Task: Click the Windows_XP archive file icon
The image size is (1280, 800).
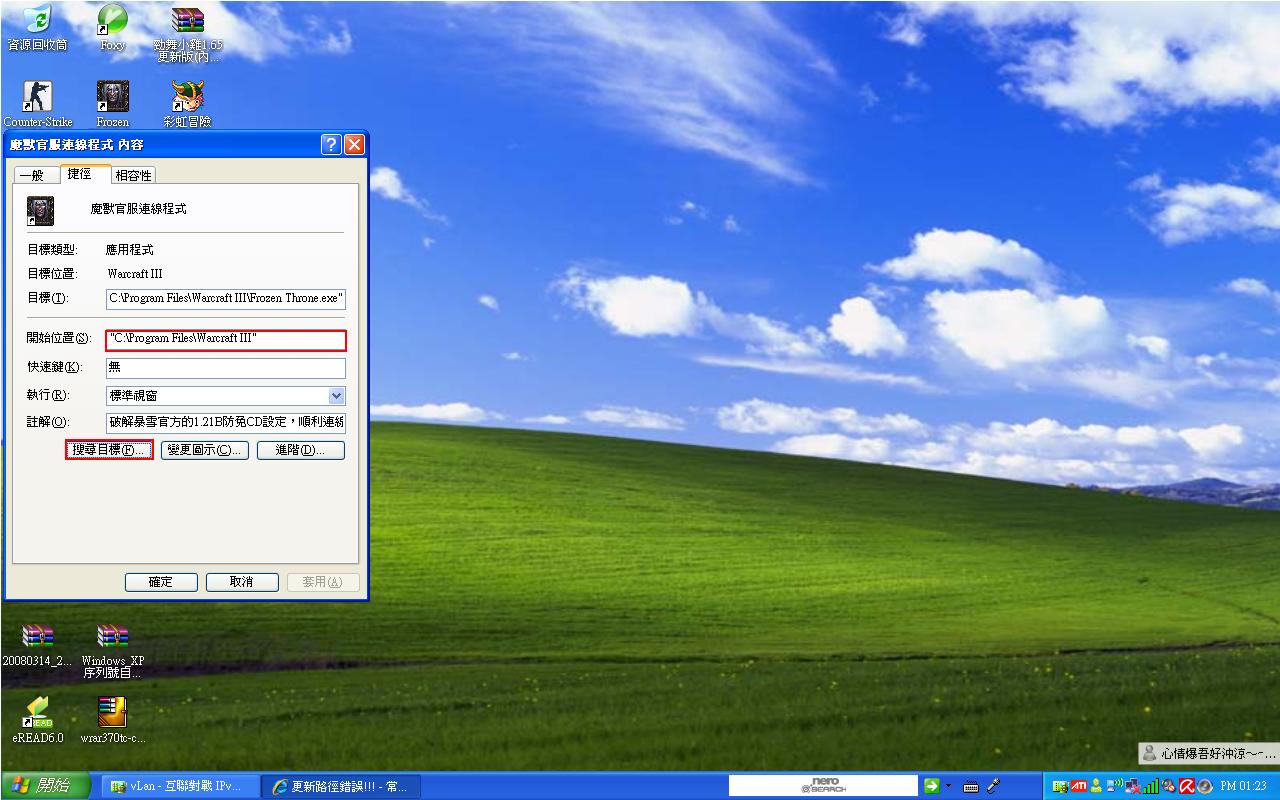Action: 112,637
